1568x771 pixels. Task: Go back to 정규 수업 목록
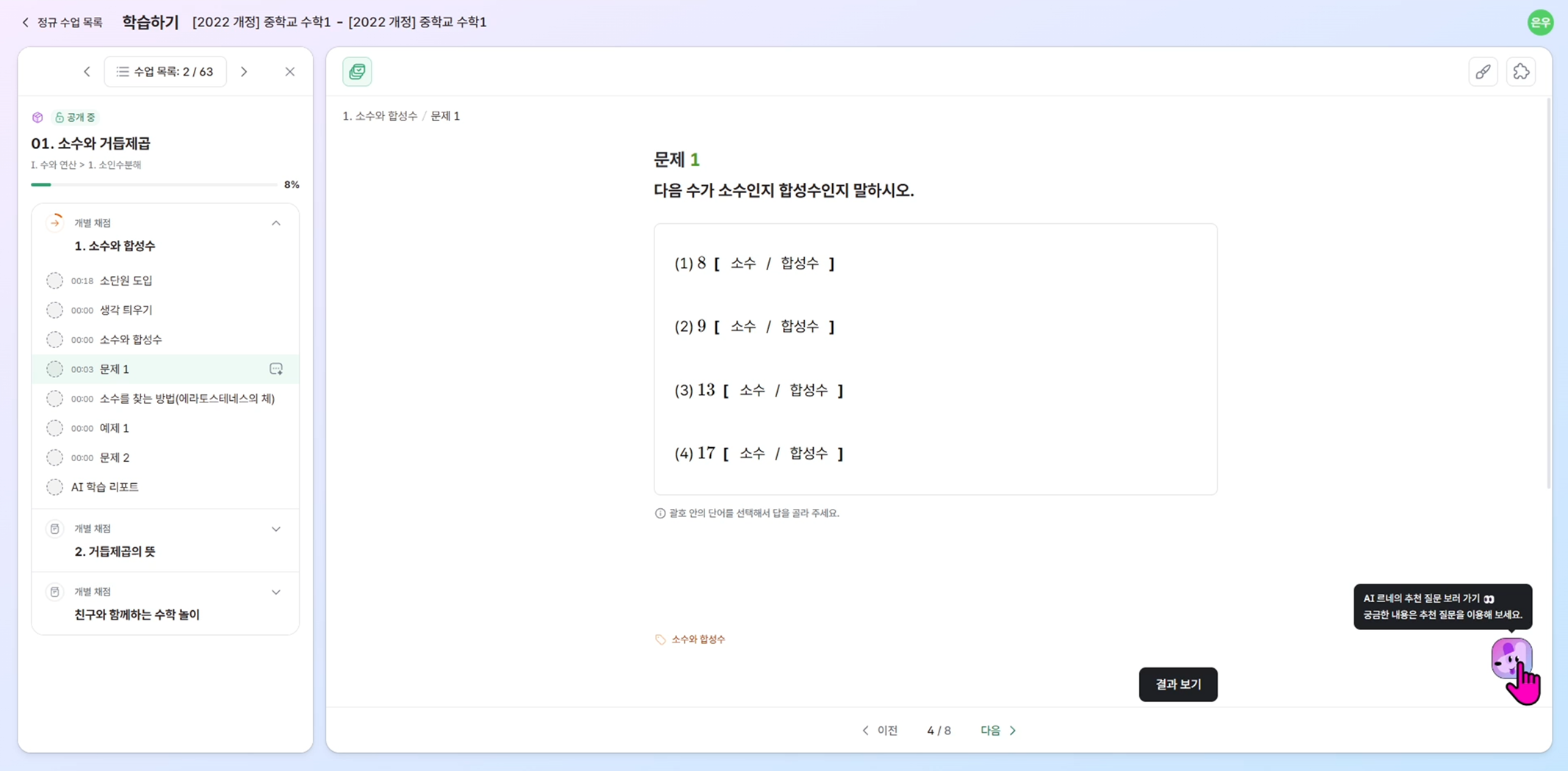62,23
